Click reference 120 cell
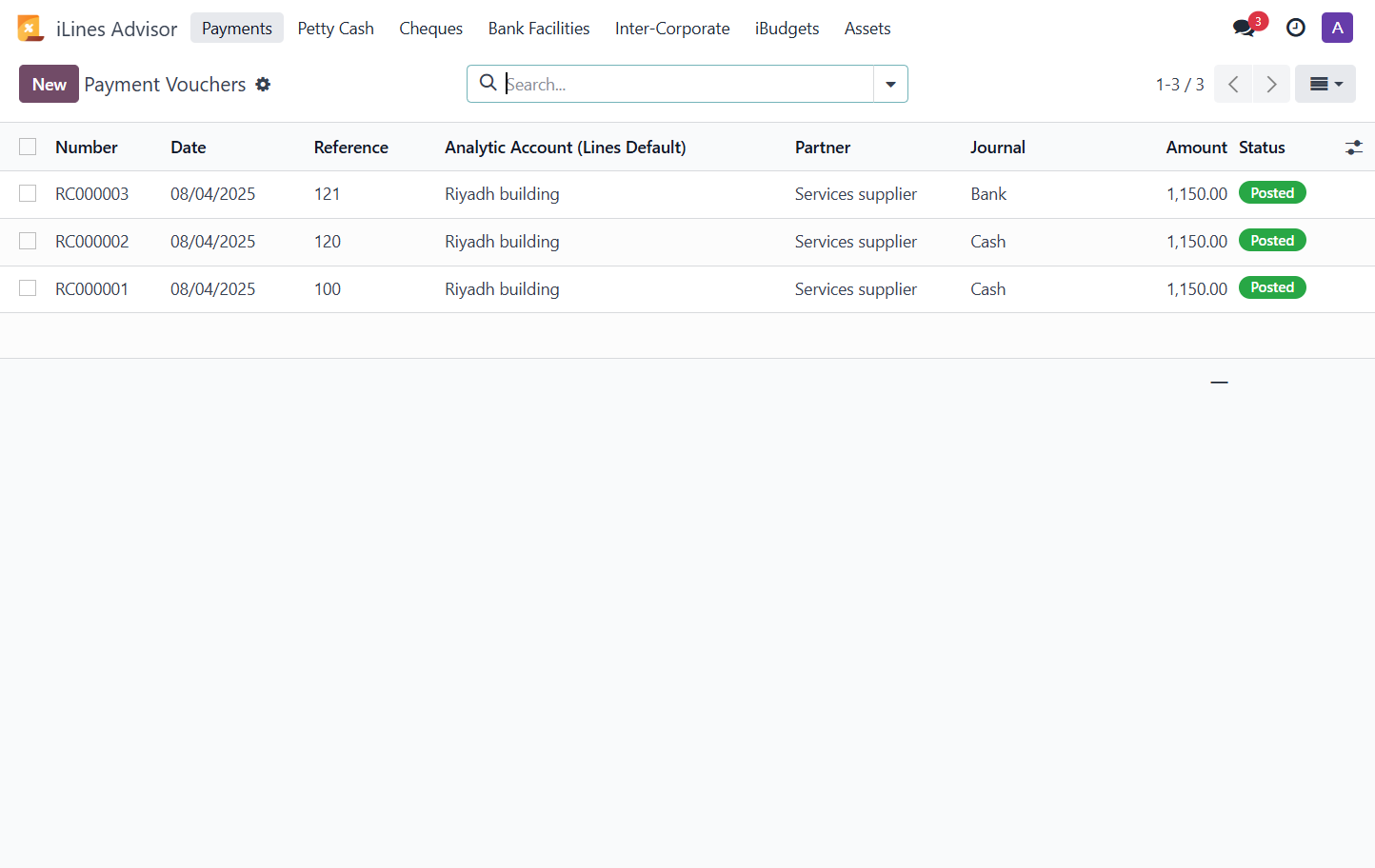This screenshot has height=868, width=1375. [x=328, y=242]
